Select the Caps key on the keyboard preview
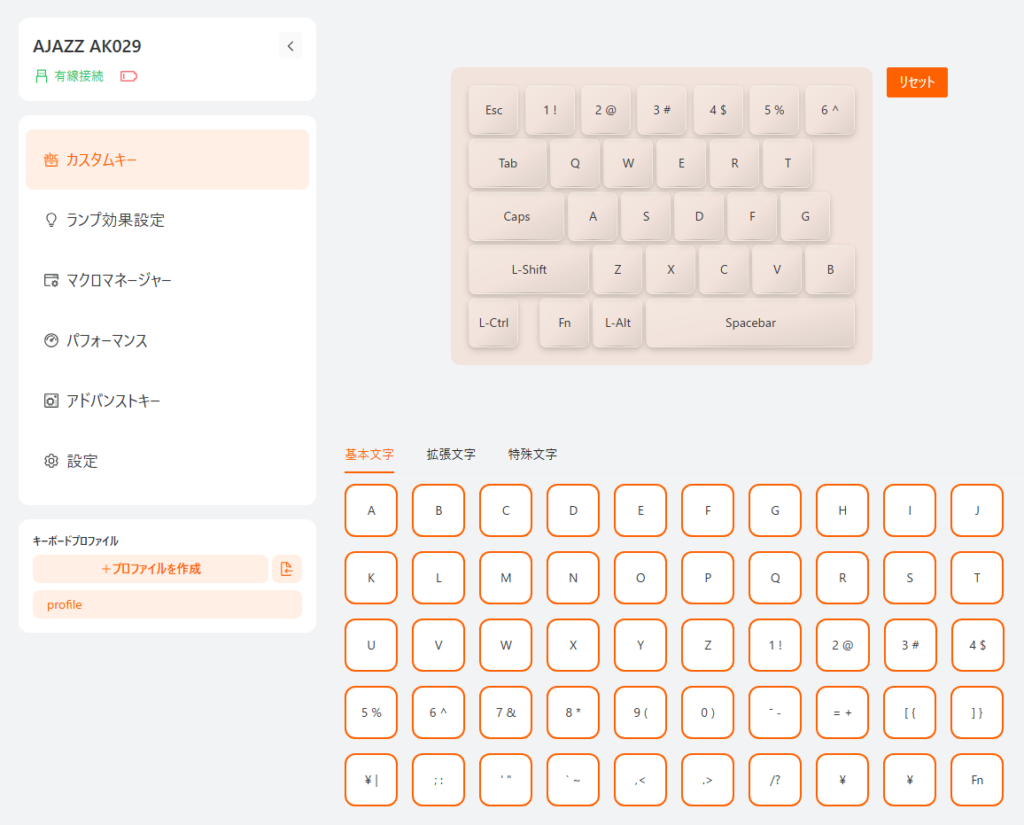This screenshot has width=1024, height=825. click(516, 216)
